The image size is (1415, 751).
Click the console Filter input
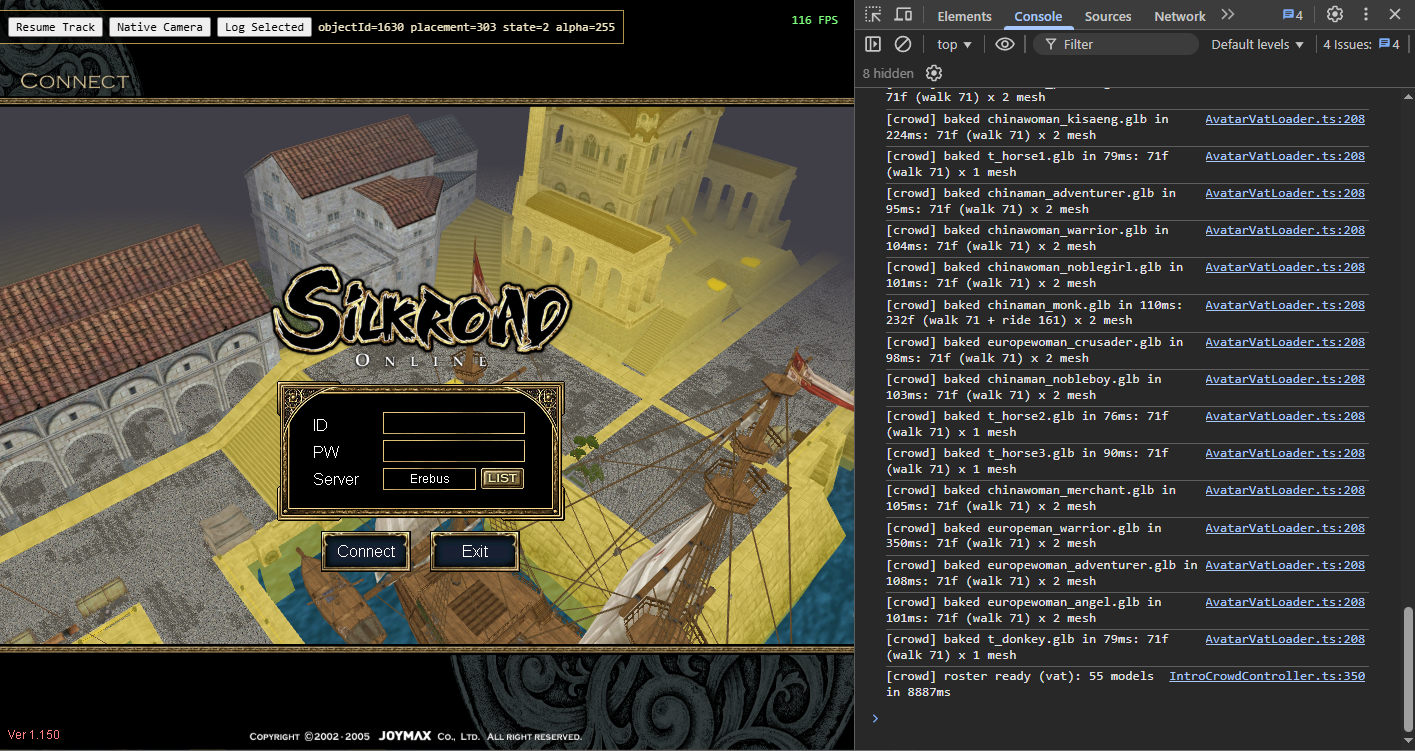1115,44
